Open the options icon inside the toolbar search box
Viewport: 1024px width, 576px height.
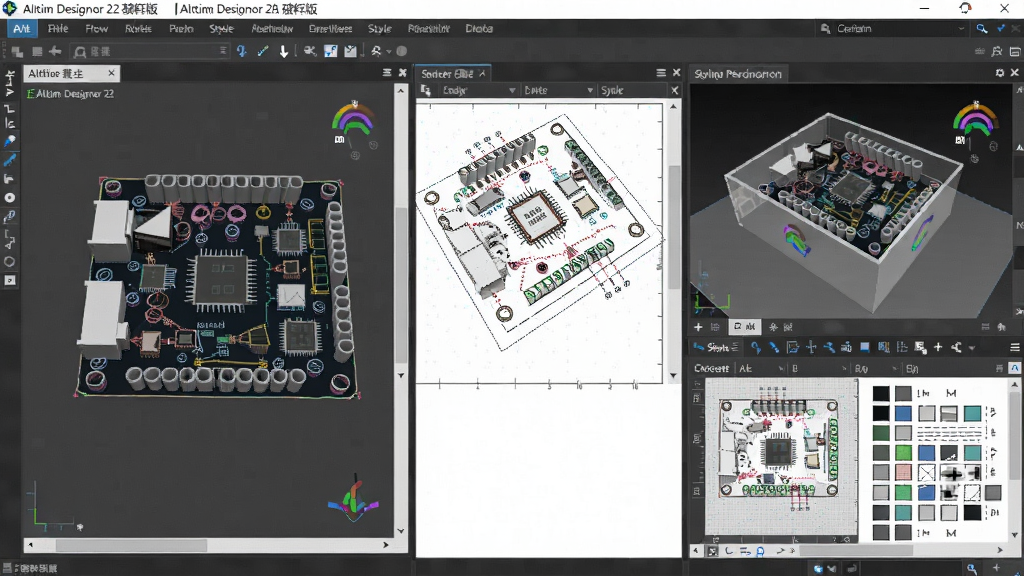pos(223,50)
